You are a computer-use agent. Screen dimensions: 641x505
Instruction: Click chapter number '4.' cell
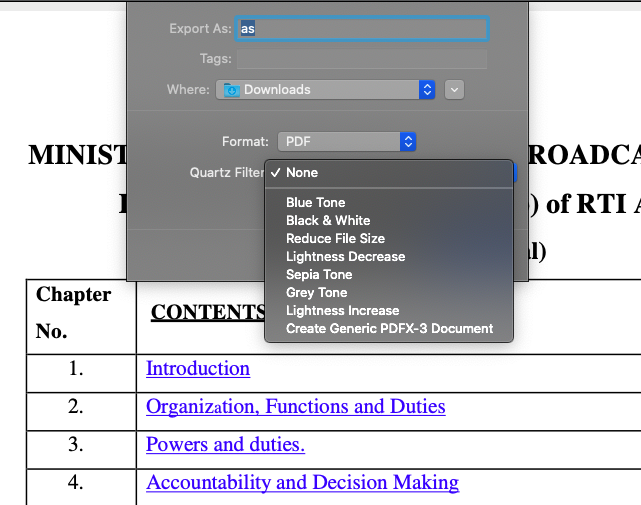(81, 487)
